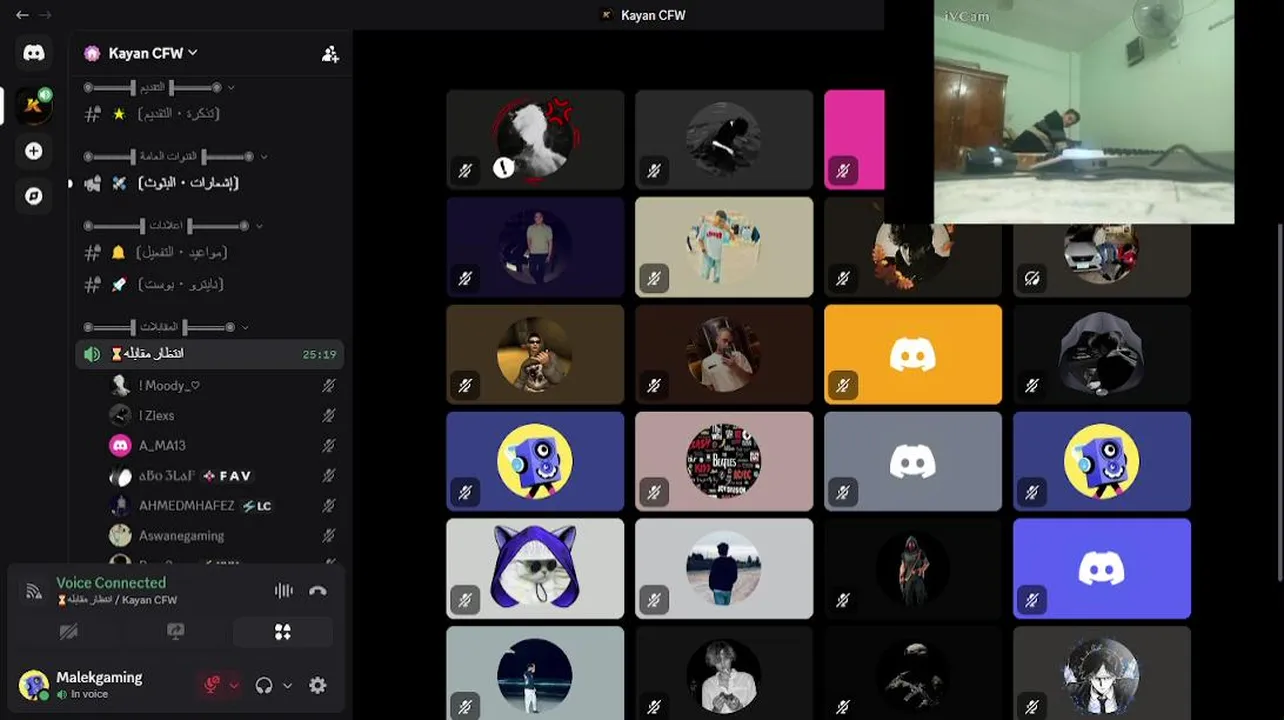Open Discover servers compass icon
Image resolution: width=1284 pixels, height=720 pixels.
coord(34,196)
